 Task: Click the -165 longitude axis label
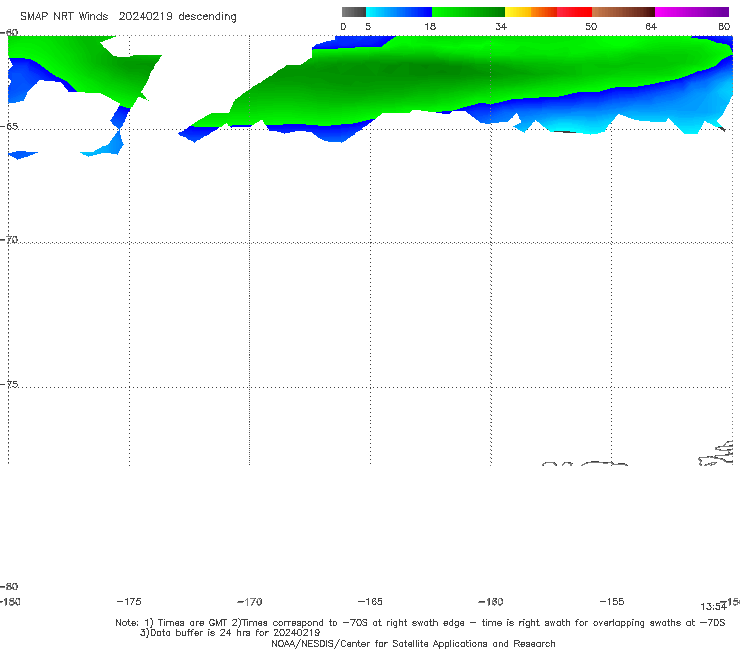370,602
